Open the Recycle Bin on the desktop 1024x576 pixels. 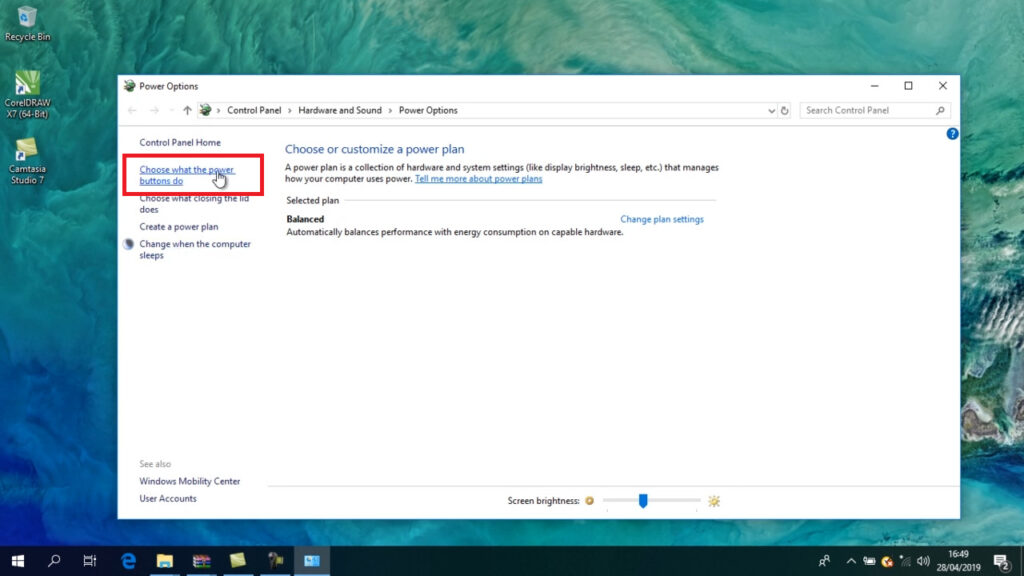[28, 18]
